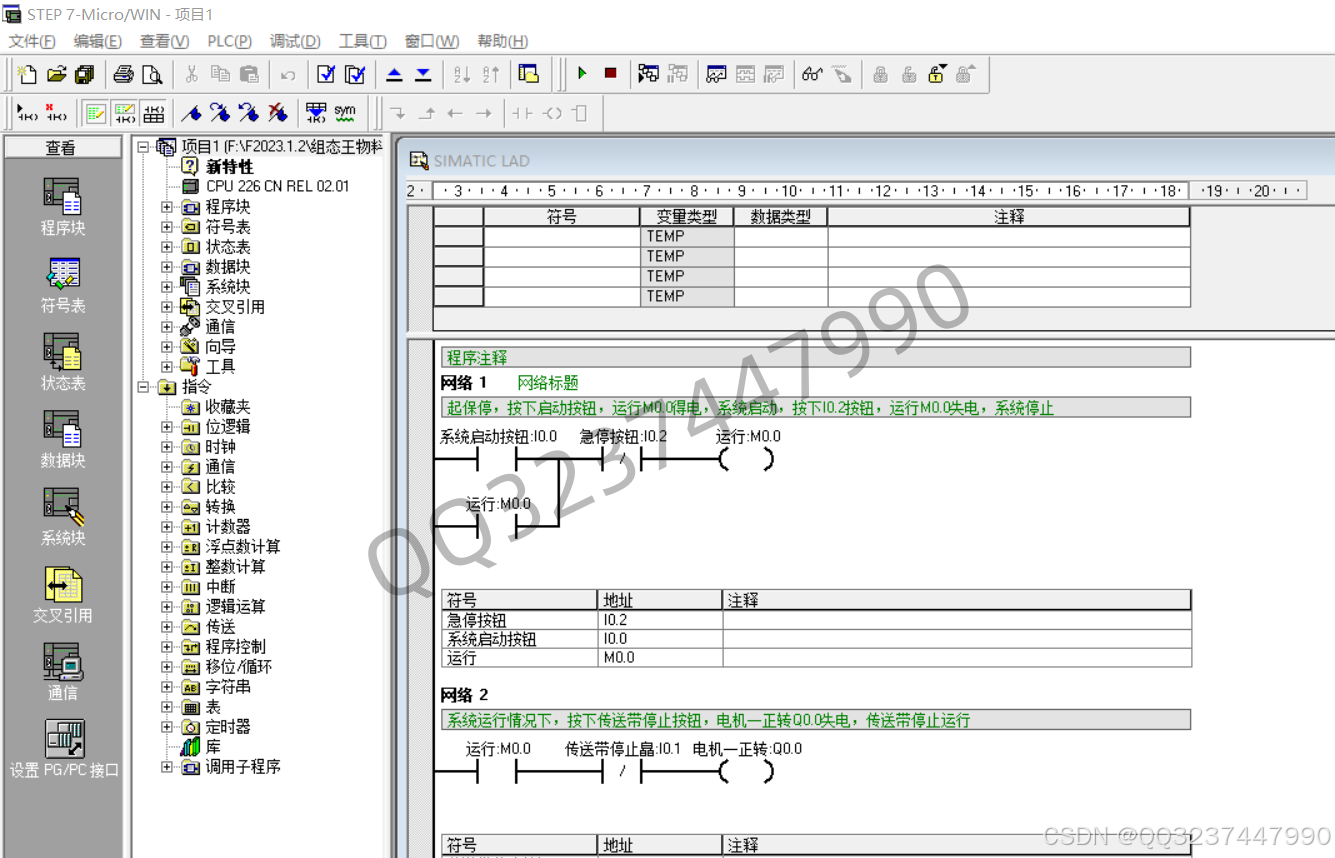Apply all symbols in project icon

point(316,113)
